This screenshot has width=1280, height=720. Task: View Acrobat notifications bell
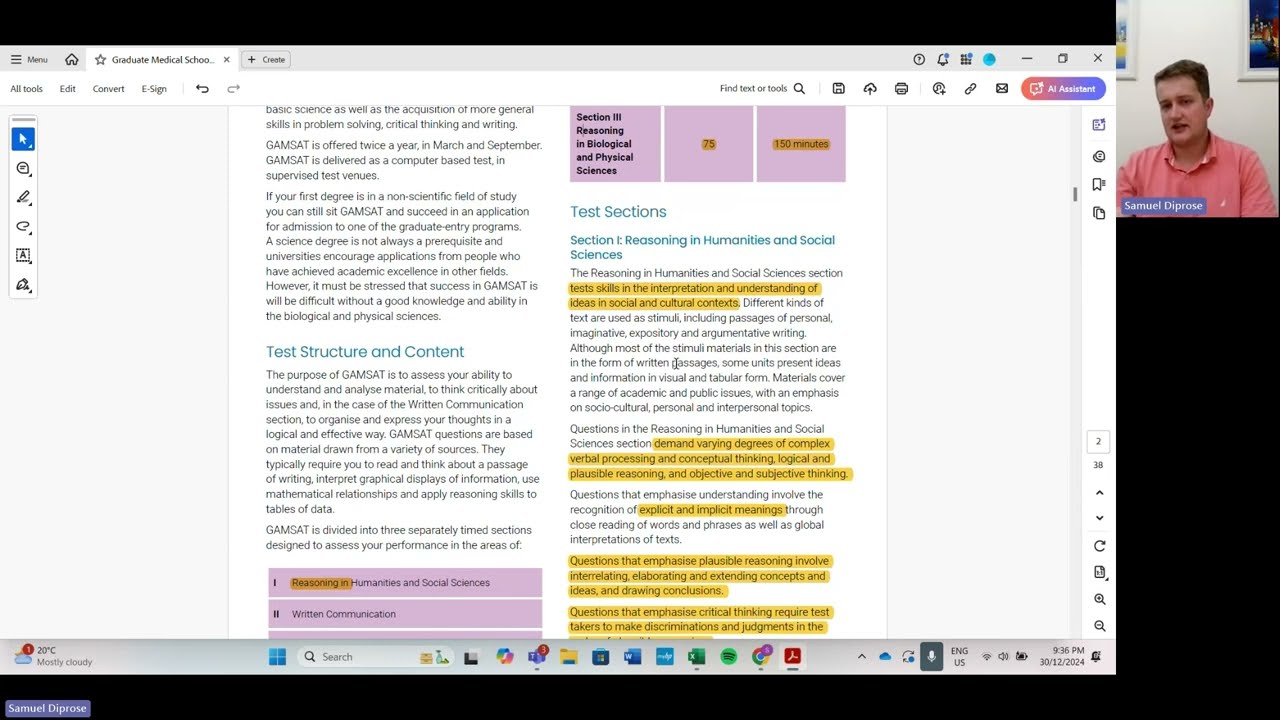[942, 59]
